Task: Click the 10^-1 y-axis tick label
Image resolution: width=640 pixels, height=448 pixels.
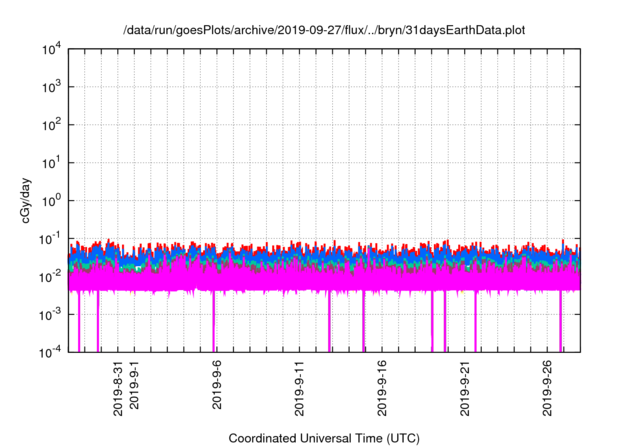Action: (52, 238)
